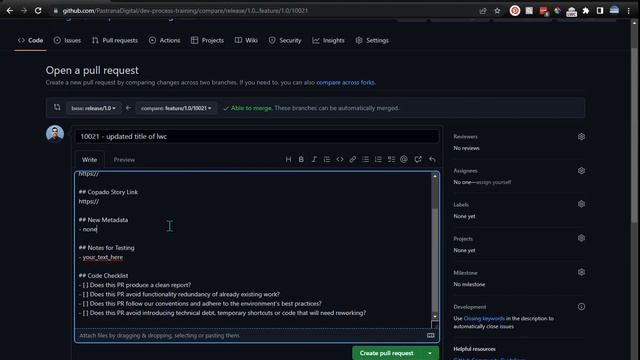
Task: Click the page vertical scrollbar
Action: click(x=634, y=135)
